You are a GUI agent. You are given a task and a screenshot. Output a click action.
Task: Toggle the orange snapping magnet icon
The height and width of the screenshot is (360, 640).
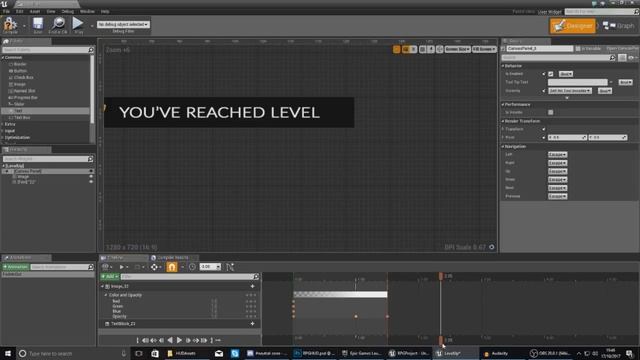(172, 267)
